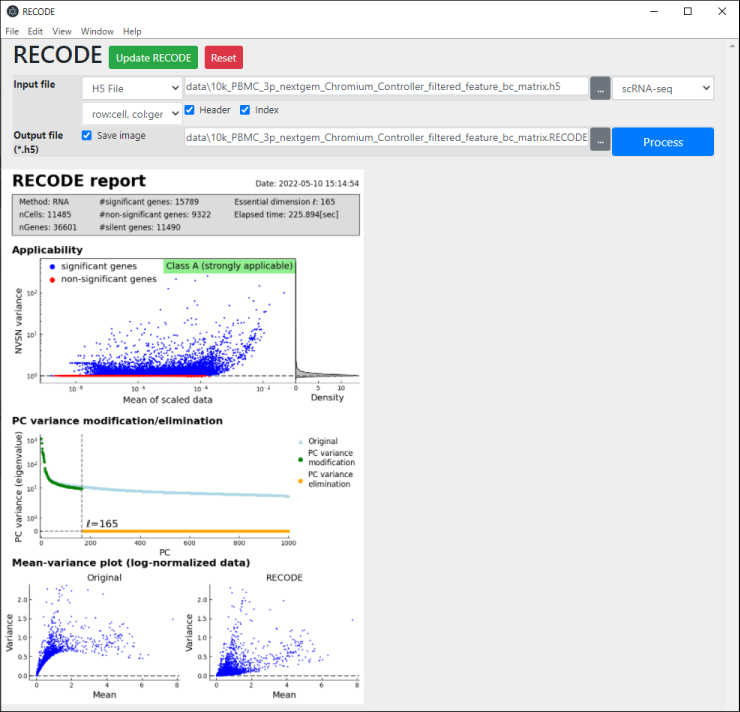Open the Window menu
This screenshot has width=740, height=712.
[97, 31]
